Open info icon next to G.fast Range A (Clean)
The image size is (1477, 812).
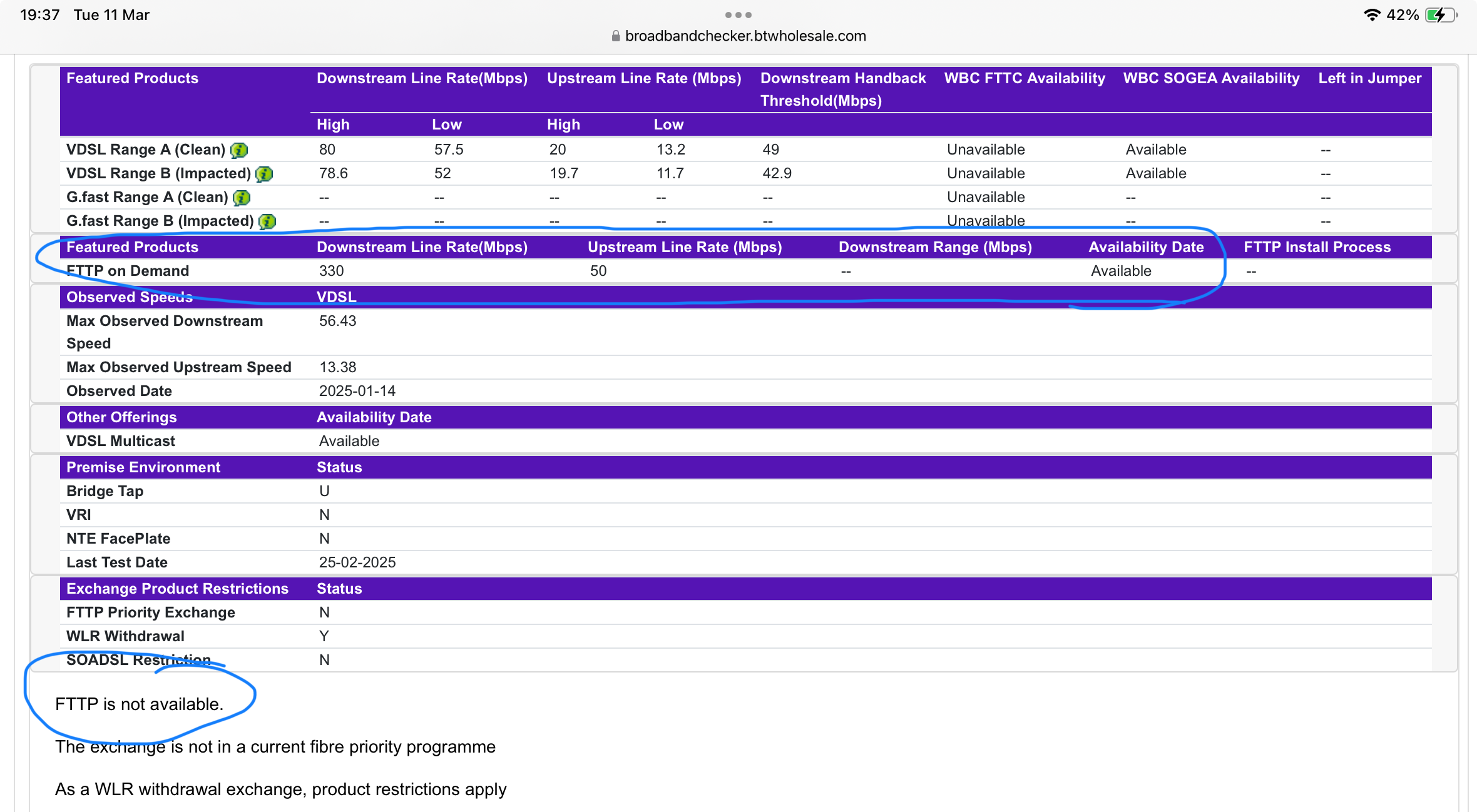click(242, 198)
